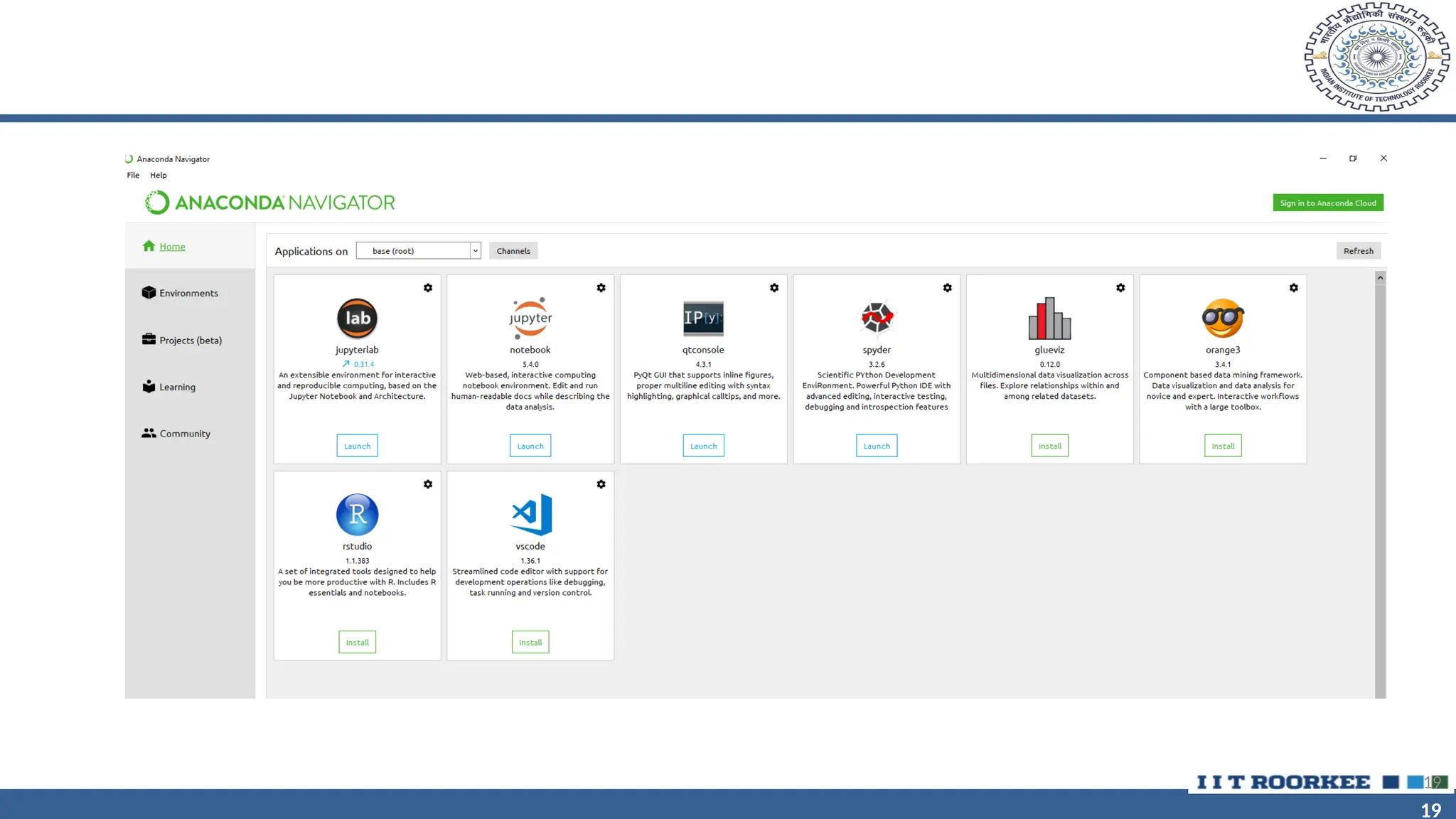1456x819 pixels.
Task: Click Sign in to Anaconda Cloud
Action: [1328, 203]
